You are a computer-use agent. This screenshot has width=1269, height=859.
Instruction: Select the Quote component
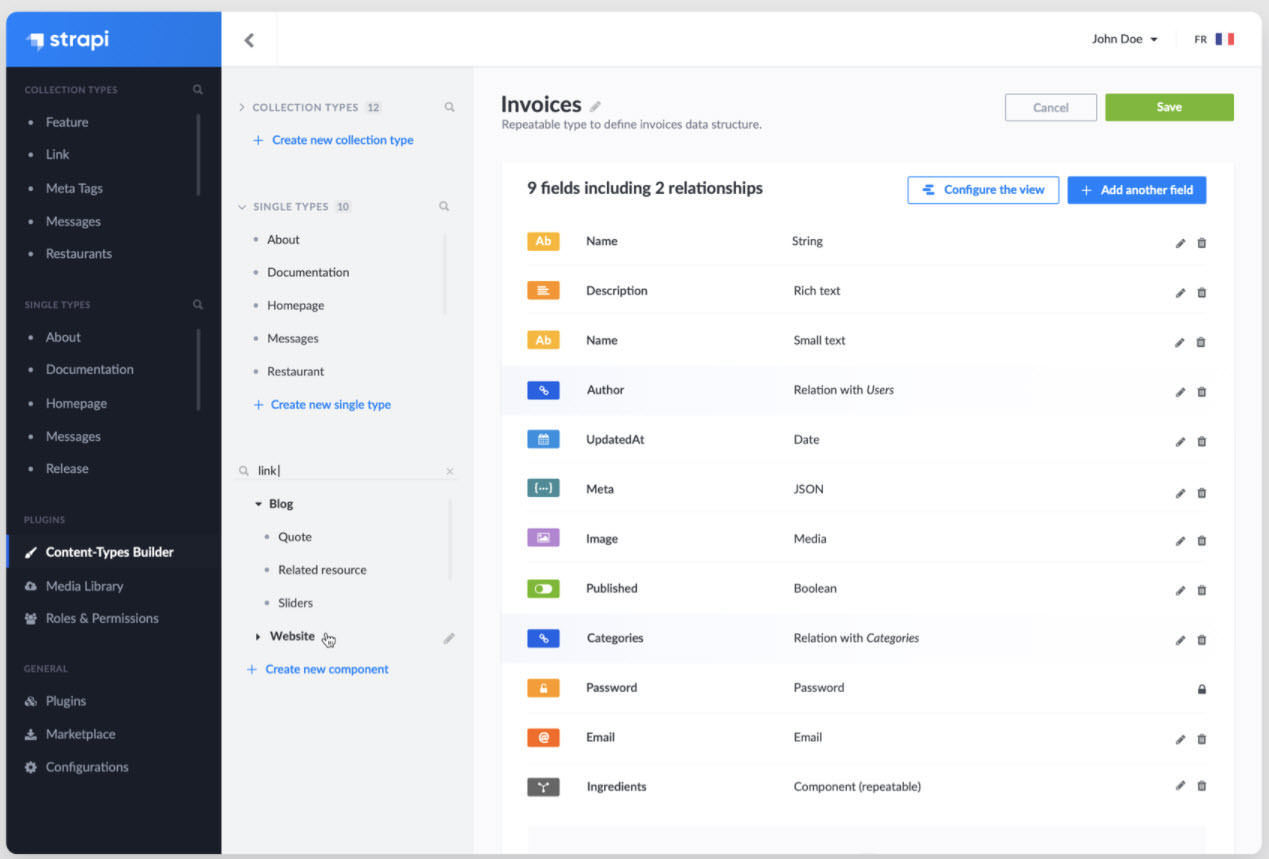(295, 537)
